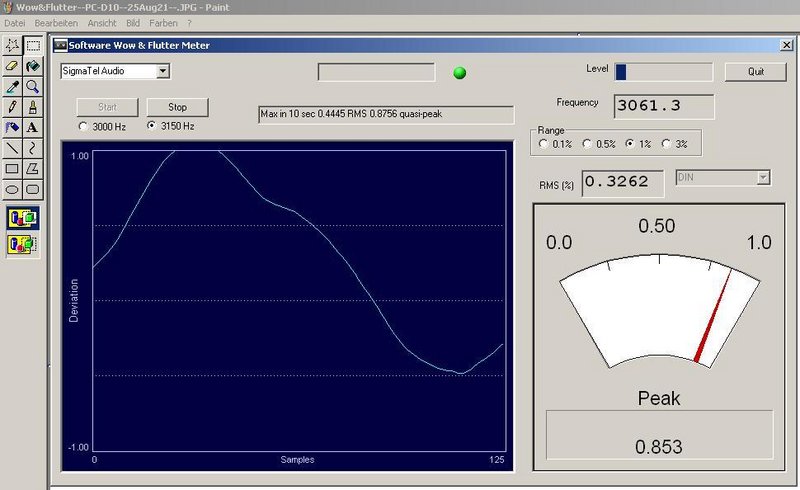Set Range to 3%
800x490 pixels.
tap(666, 144)
